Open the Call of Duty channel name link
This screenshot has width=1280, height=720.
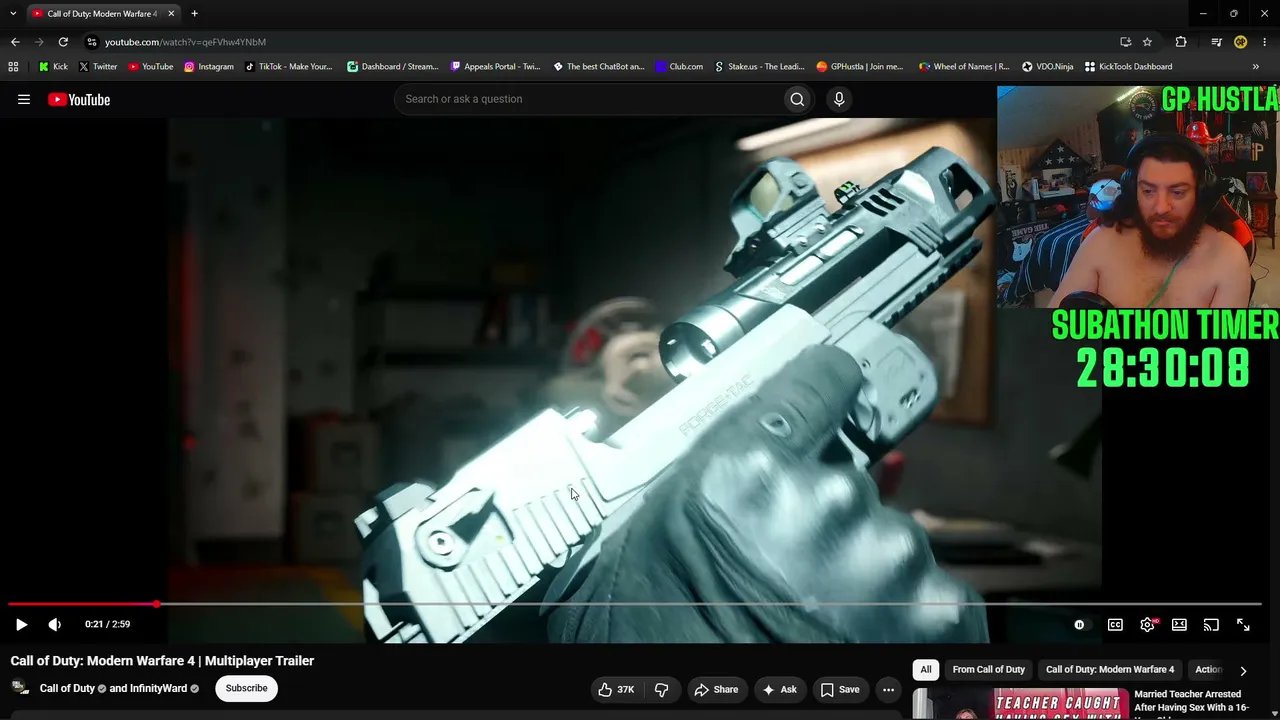67,689
